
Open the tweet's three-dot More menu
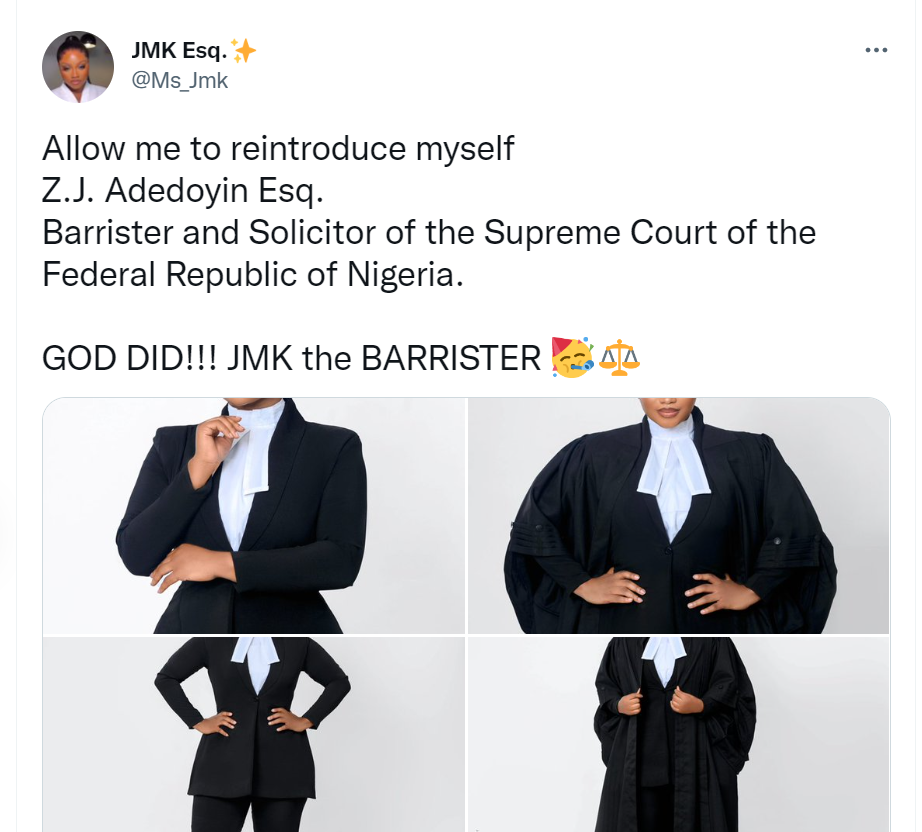coord(875,50)
